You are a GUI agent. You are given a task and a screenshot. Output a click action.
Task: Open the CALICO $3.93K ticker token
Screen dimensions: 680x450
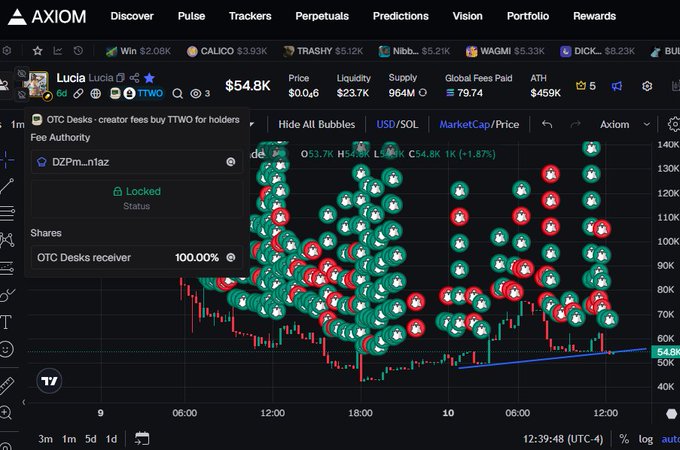[x=227, y=51]
